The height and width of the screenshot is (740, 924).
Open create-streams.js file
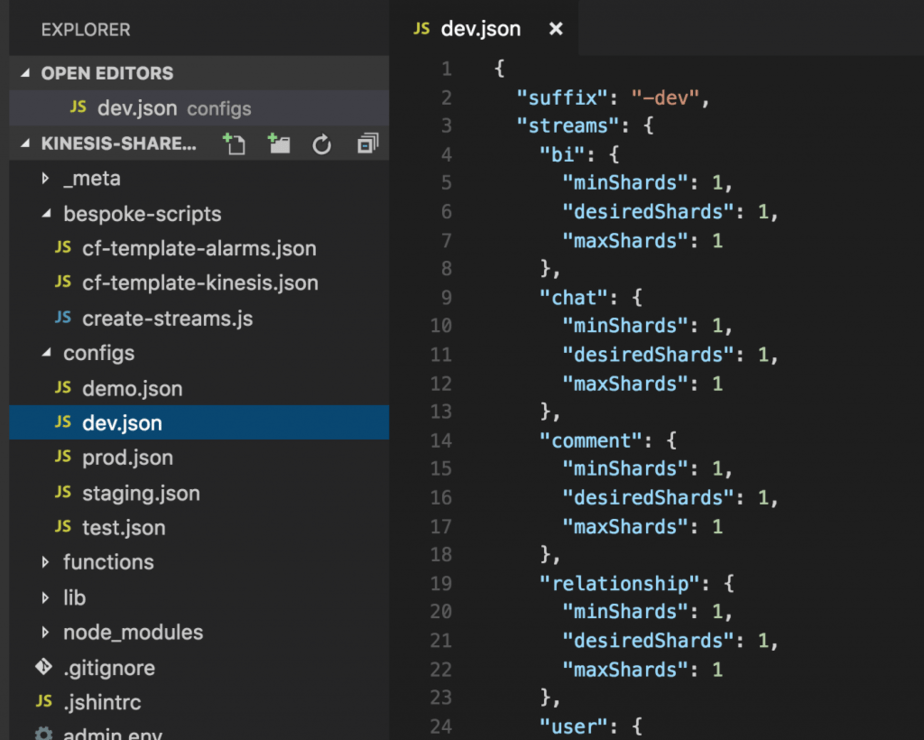(x=167, y=318)
